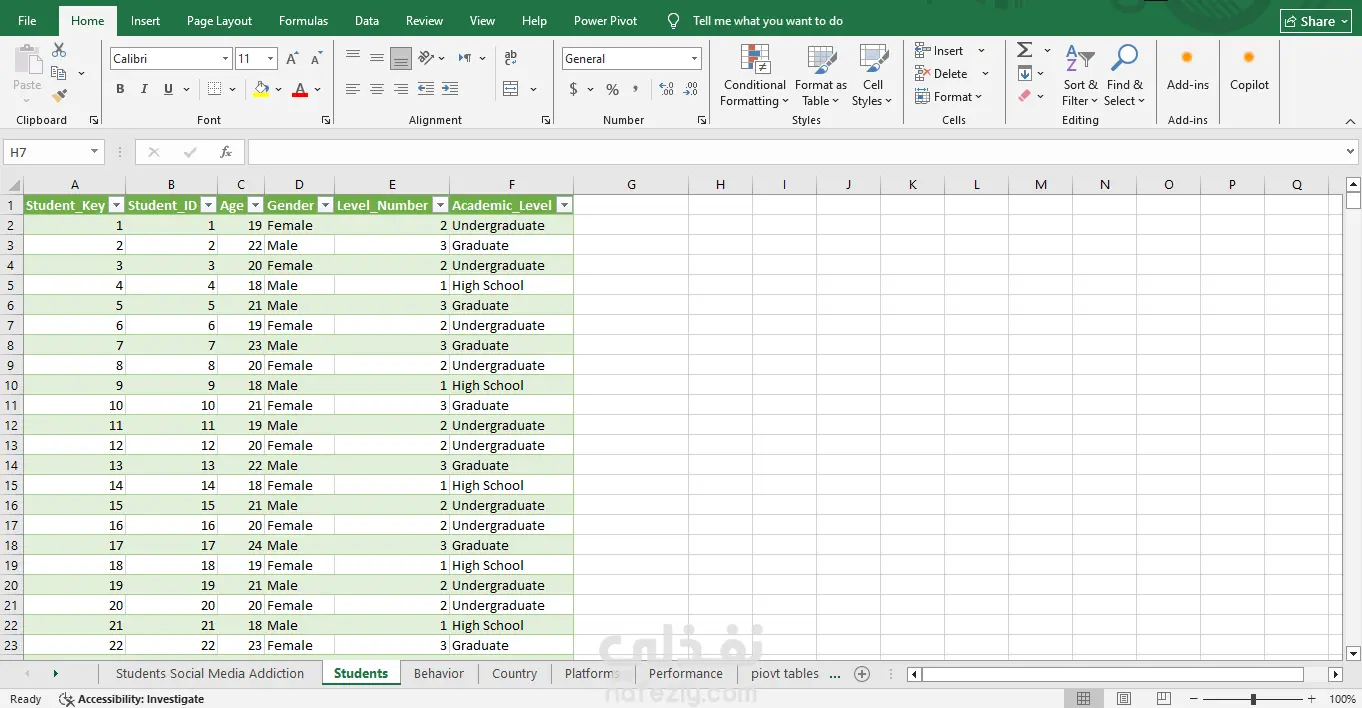Toggle Middle Align vertical alignment
The image size is (1362, 708).
pos(377,58)
